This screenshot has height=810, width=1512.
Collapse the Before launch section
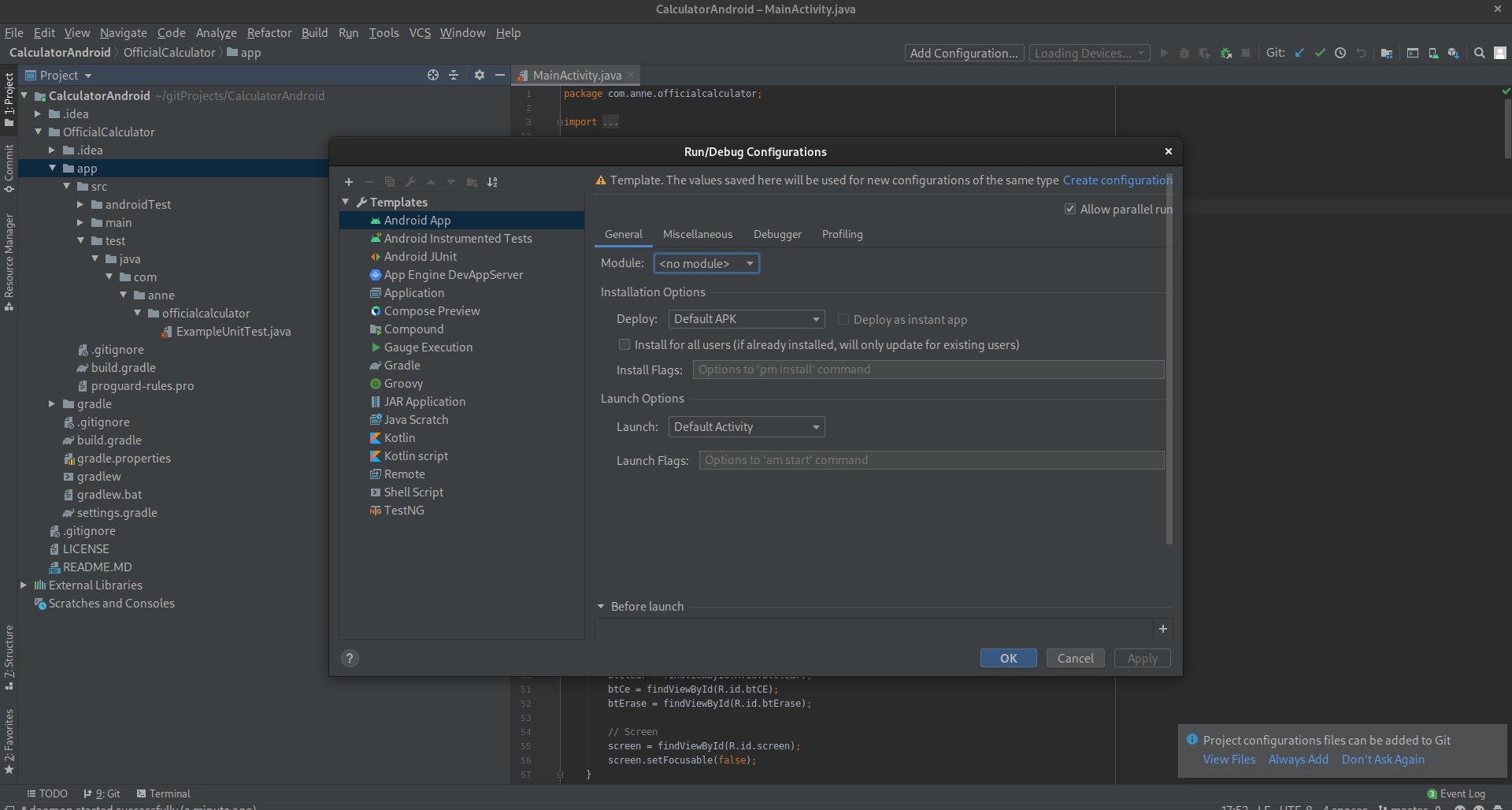click(601, 607)
